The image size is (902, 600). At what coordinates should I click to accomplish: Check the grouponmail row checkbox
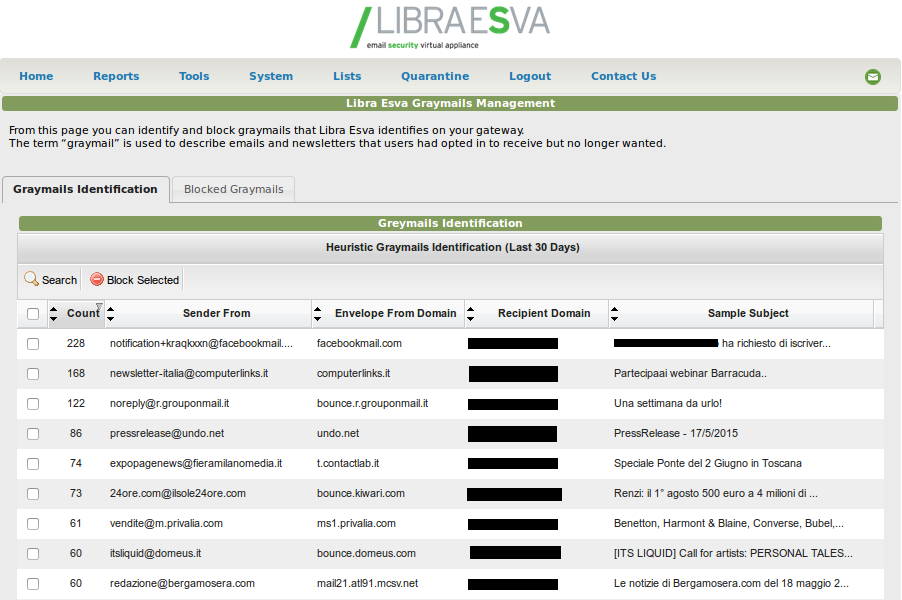tap(33, 403)
